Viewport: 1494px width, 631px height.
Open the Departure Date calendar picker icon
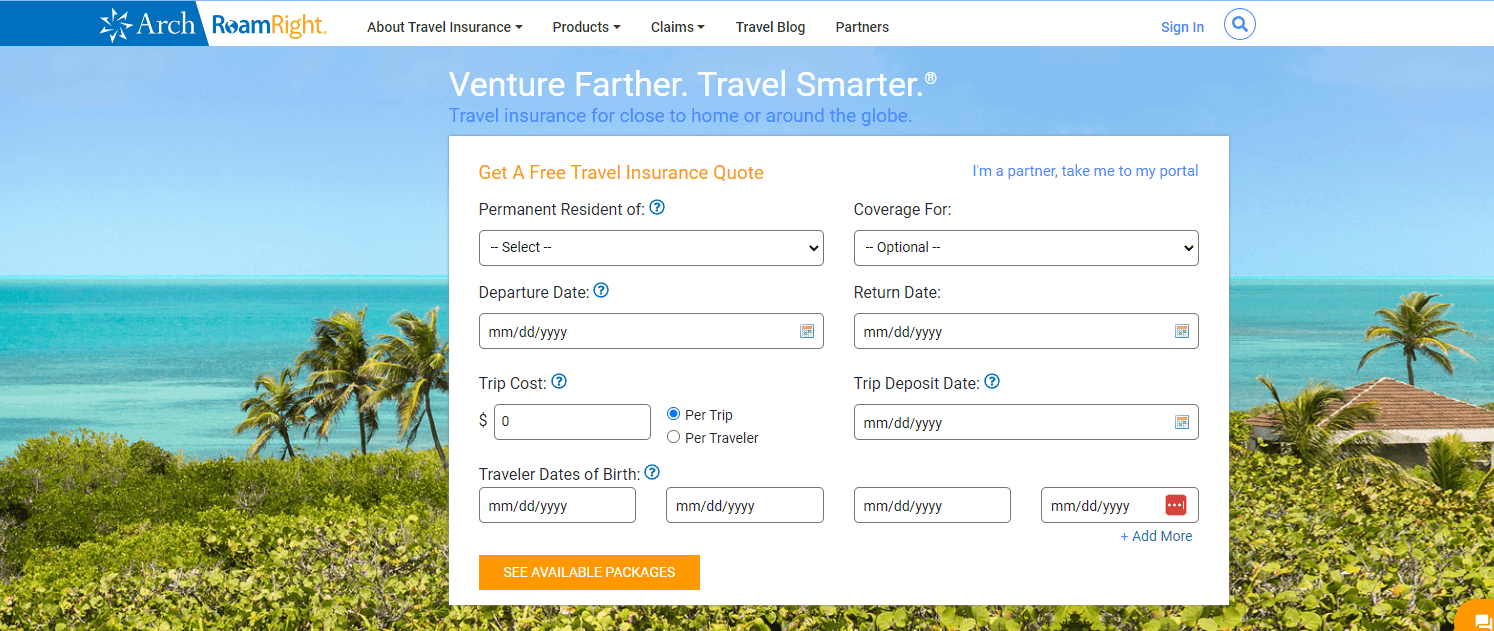[x=807, y=331]
